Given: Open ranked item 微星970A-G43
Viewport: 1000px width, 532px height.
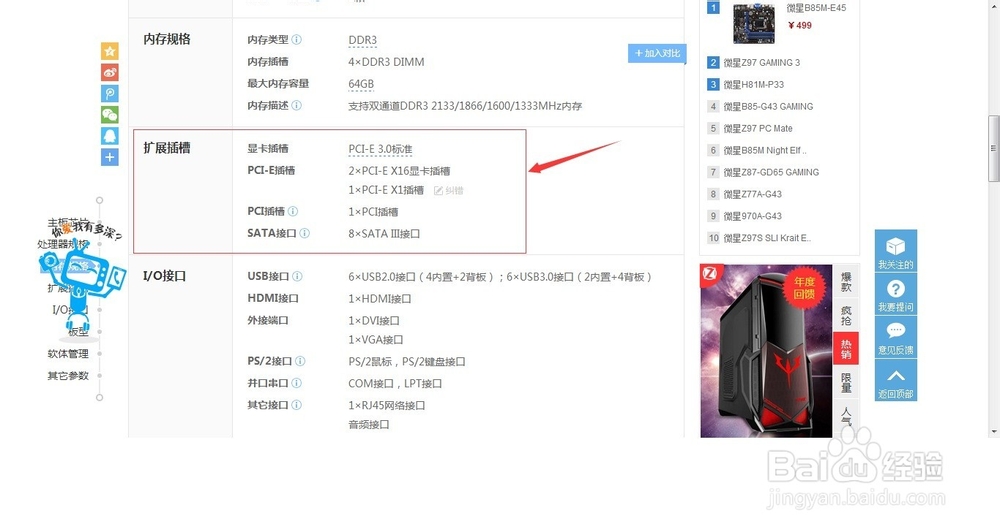Looking at the screenshot, I should tap(753, 216).
